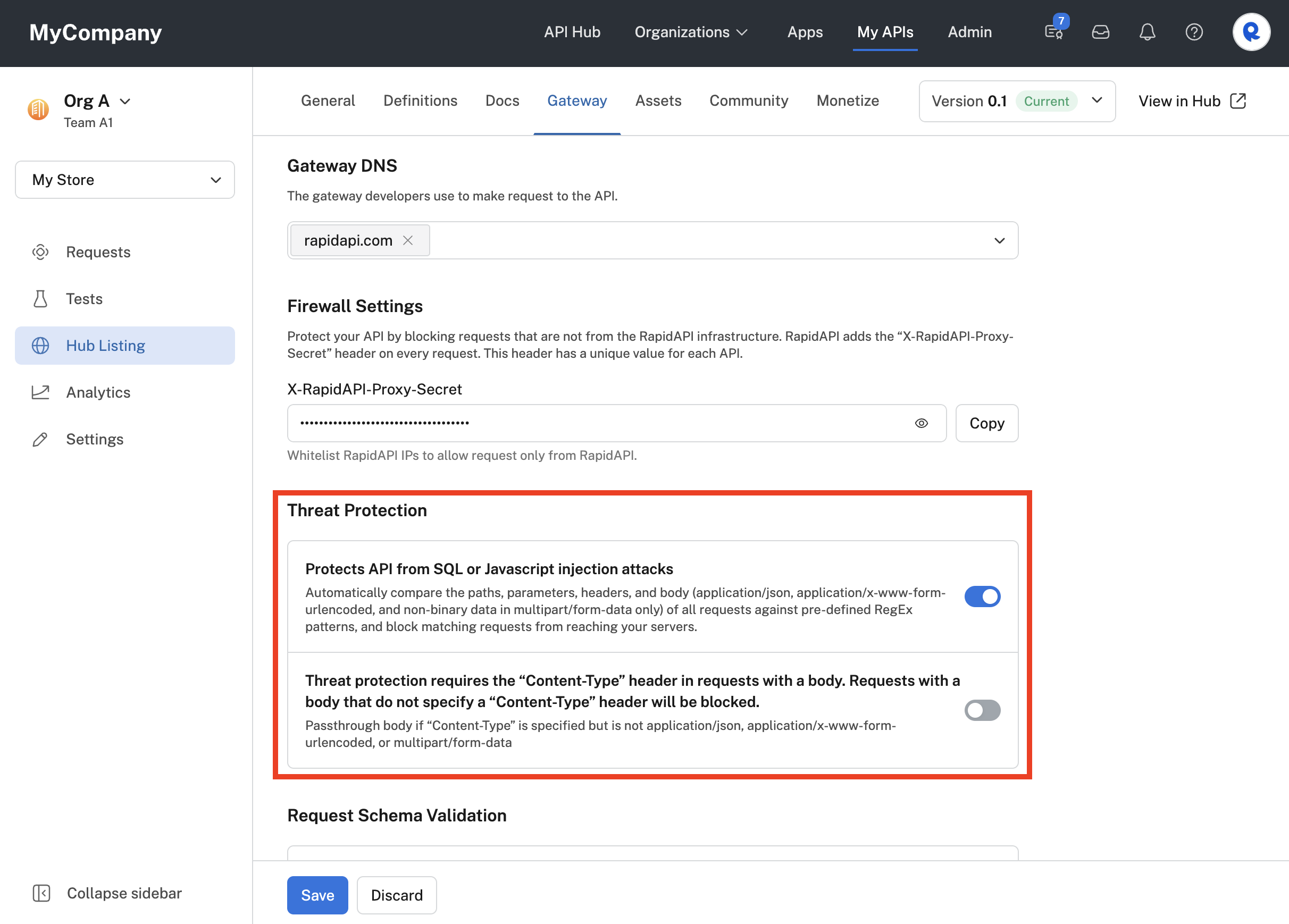
Task: Click the Tests flask icon
Action: click(40, 299)
